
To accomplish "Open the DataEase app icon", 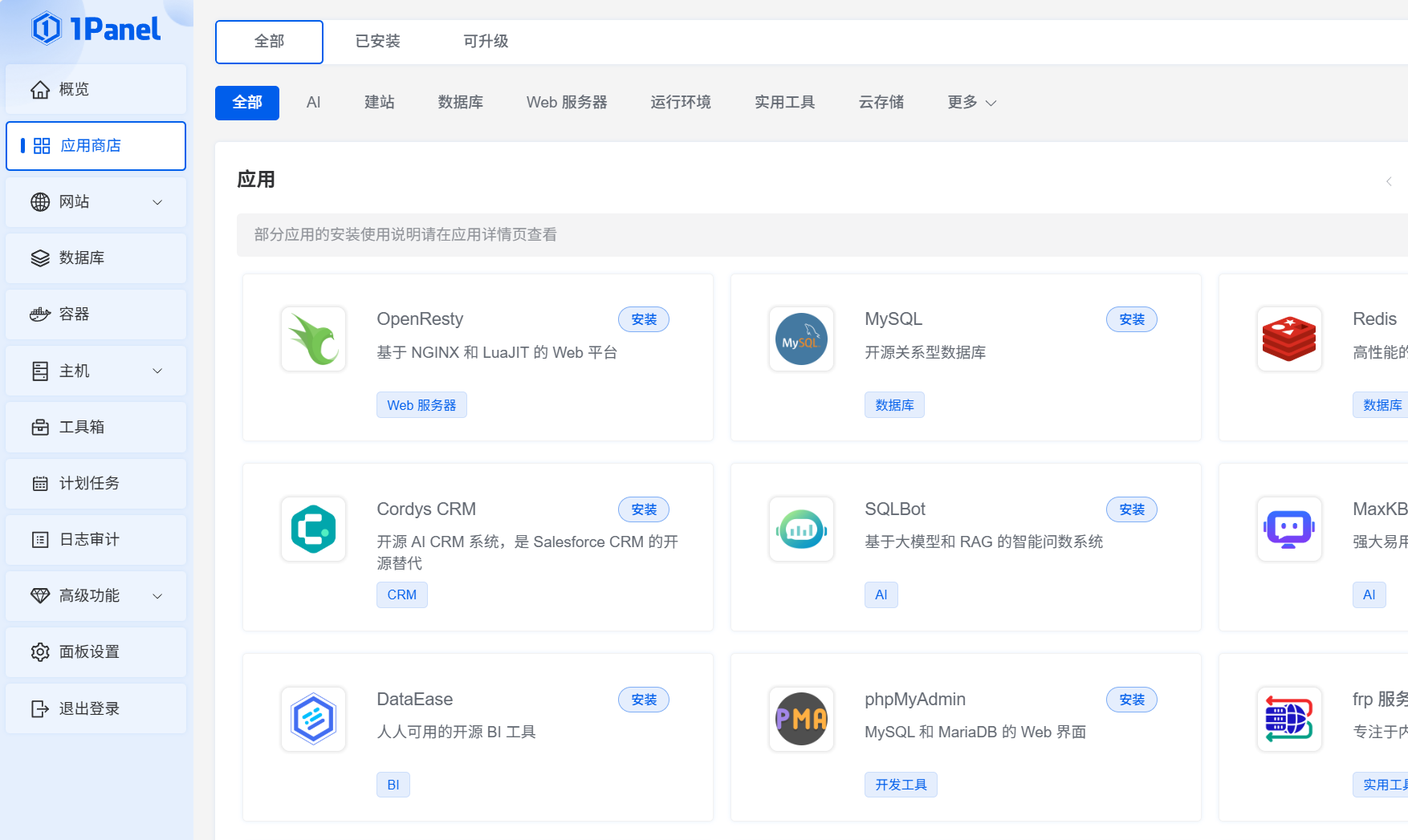I will [x=313, y=719].
